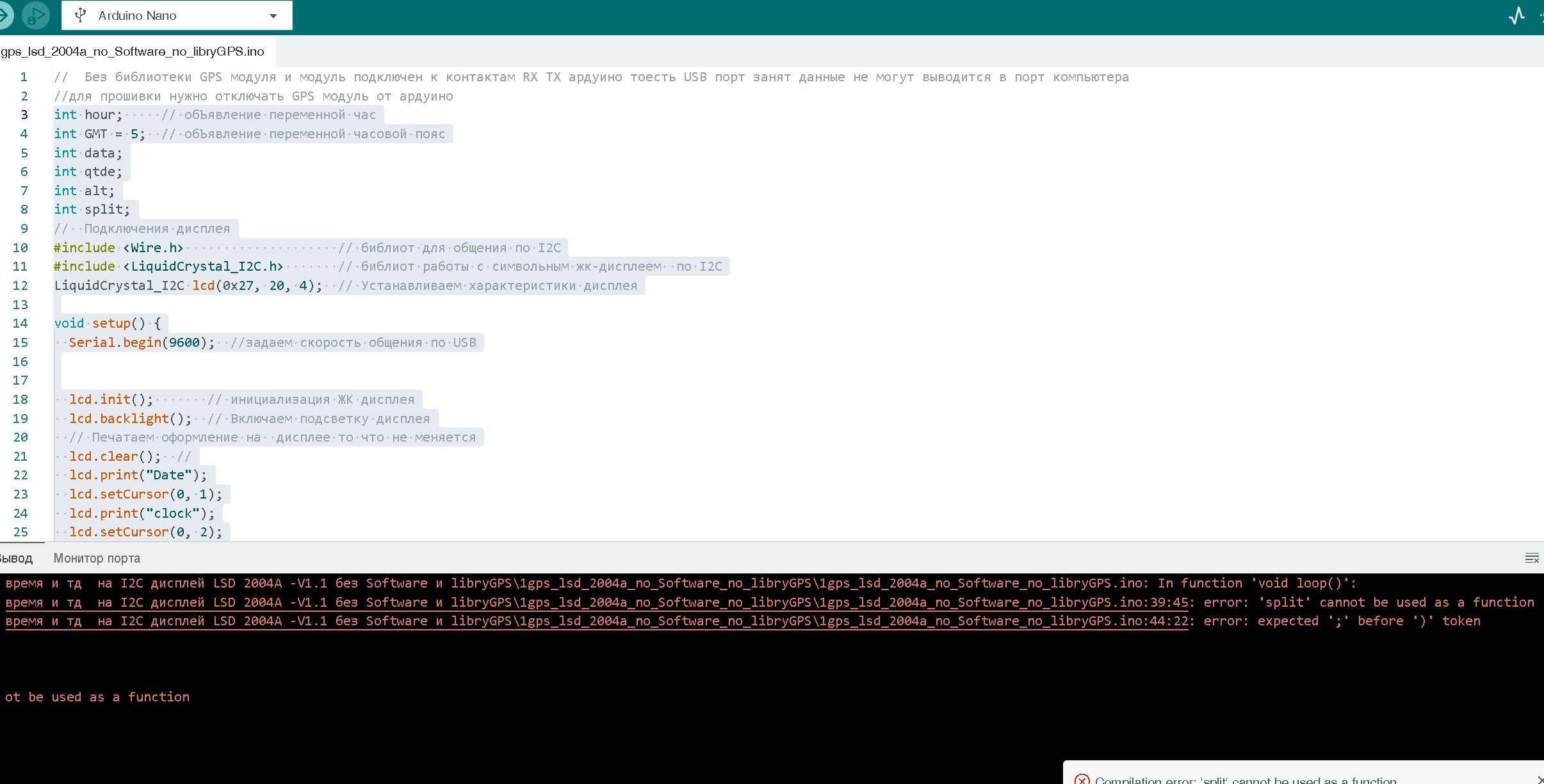Place cursor on #include <Wire.h> line
The image size is (1544, 784).
point(119,248)
